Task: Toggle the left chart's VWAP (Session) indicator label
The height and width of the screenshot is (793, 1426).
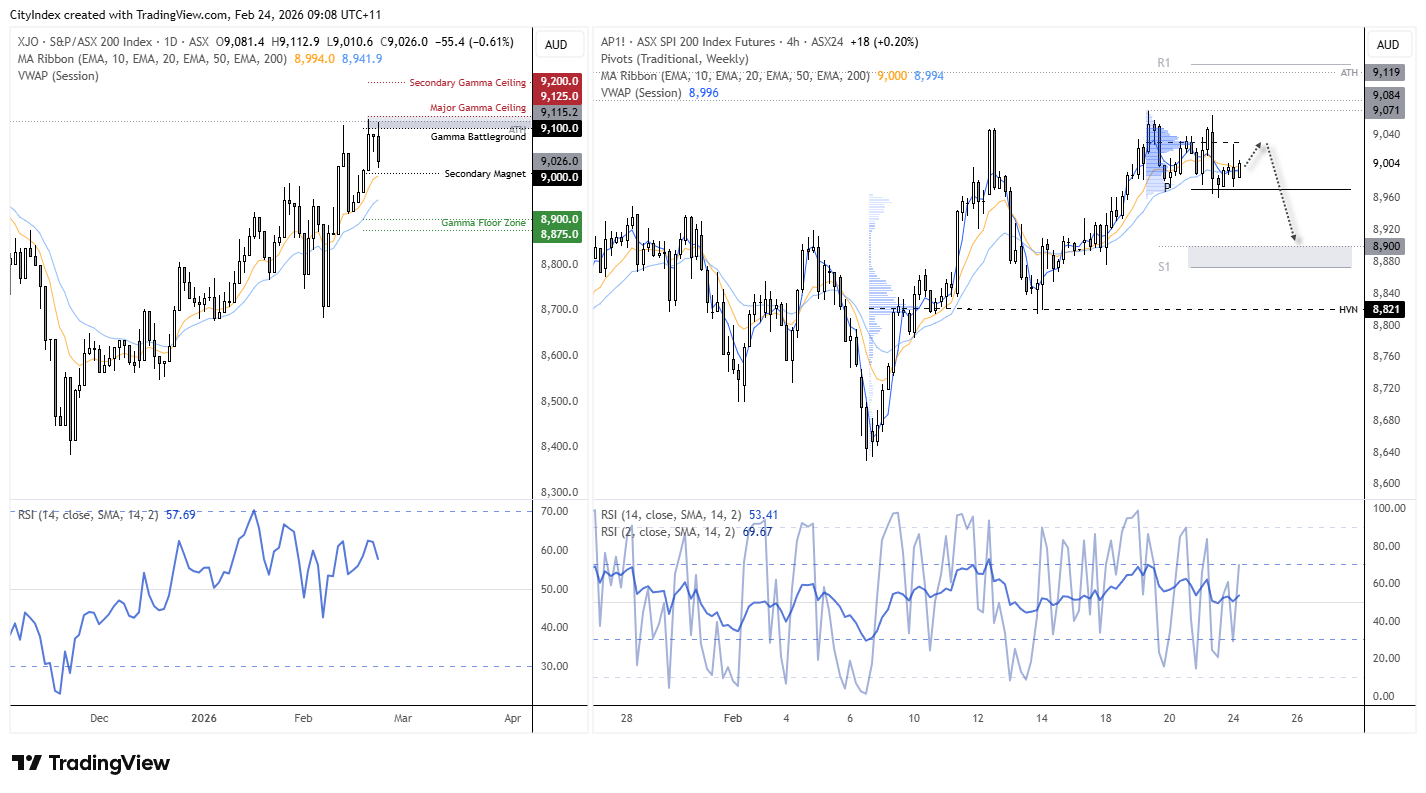Action: click(57, 76)
